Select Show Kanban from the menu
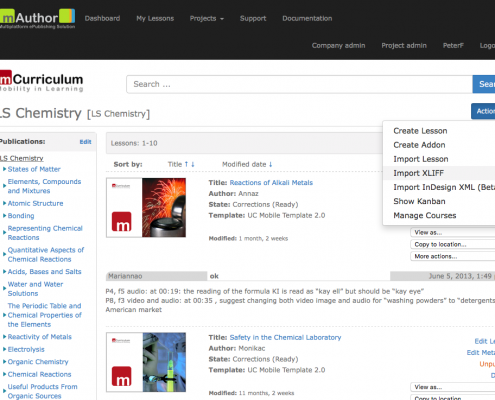495x400 pixels. 419,201
